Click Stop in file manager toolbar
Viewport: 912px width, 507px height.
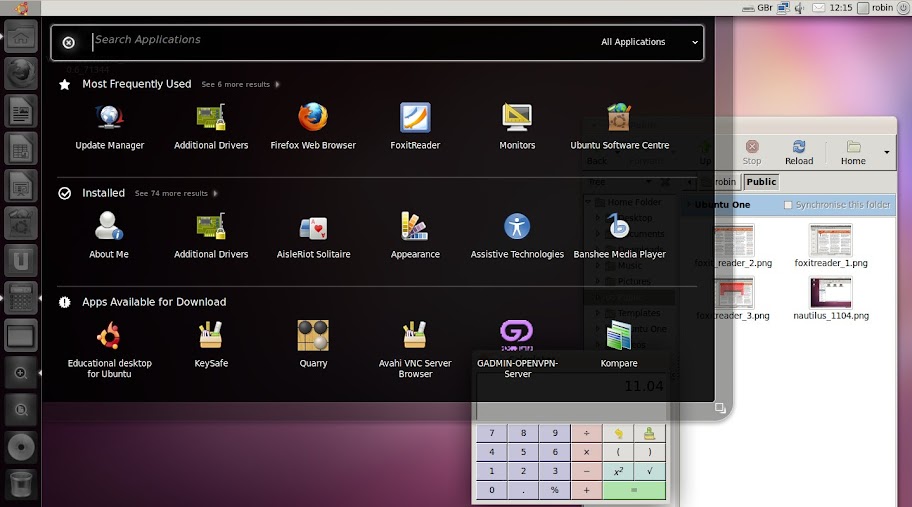[751, 152]
